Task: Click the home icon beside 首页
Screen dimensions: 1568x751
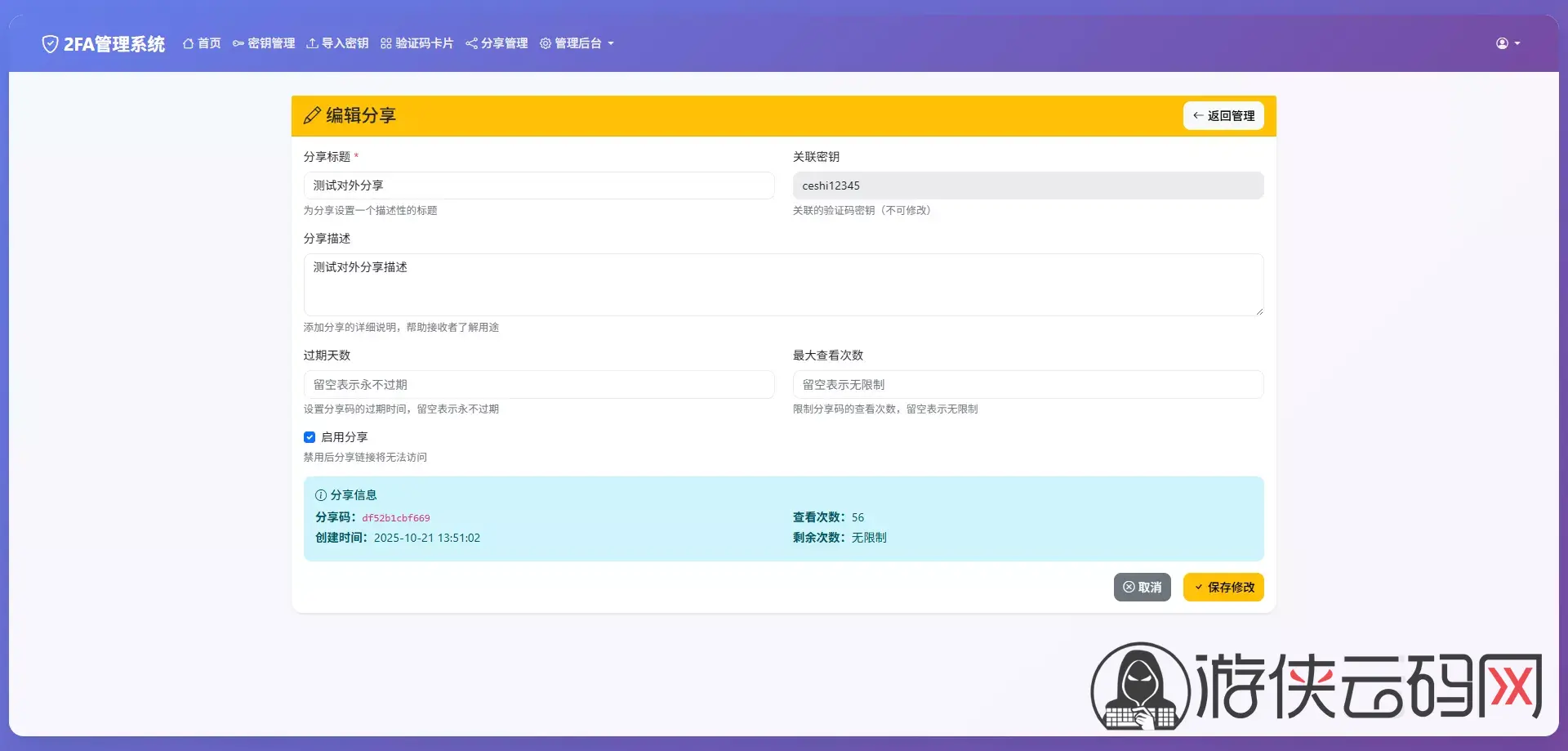Action: coord(188,43)
